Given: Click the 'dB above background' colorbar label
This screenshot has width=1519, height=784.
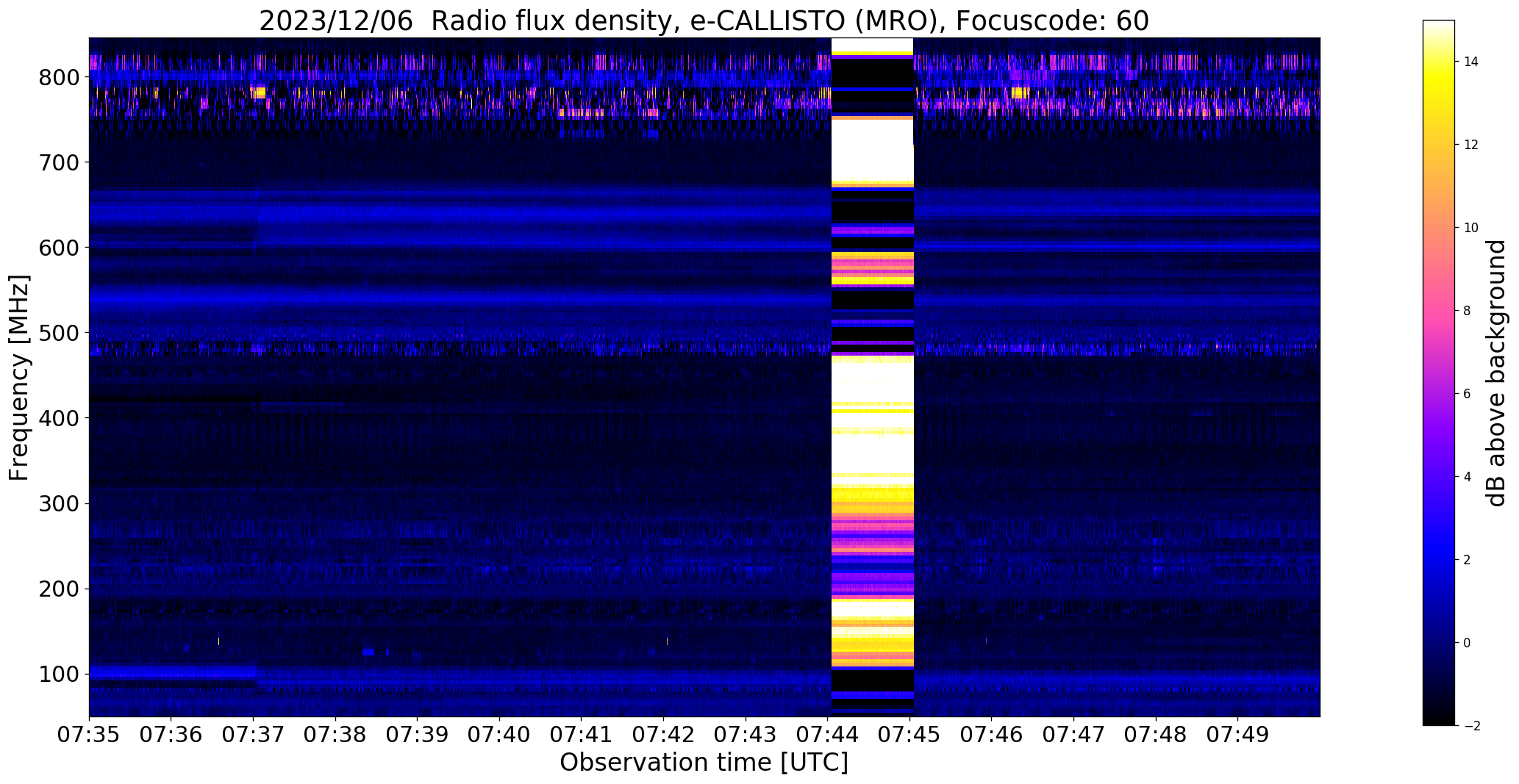Looking at the screenshot, I should point(1496,373).
